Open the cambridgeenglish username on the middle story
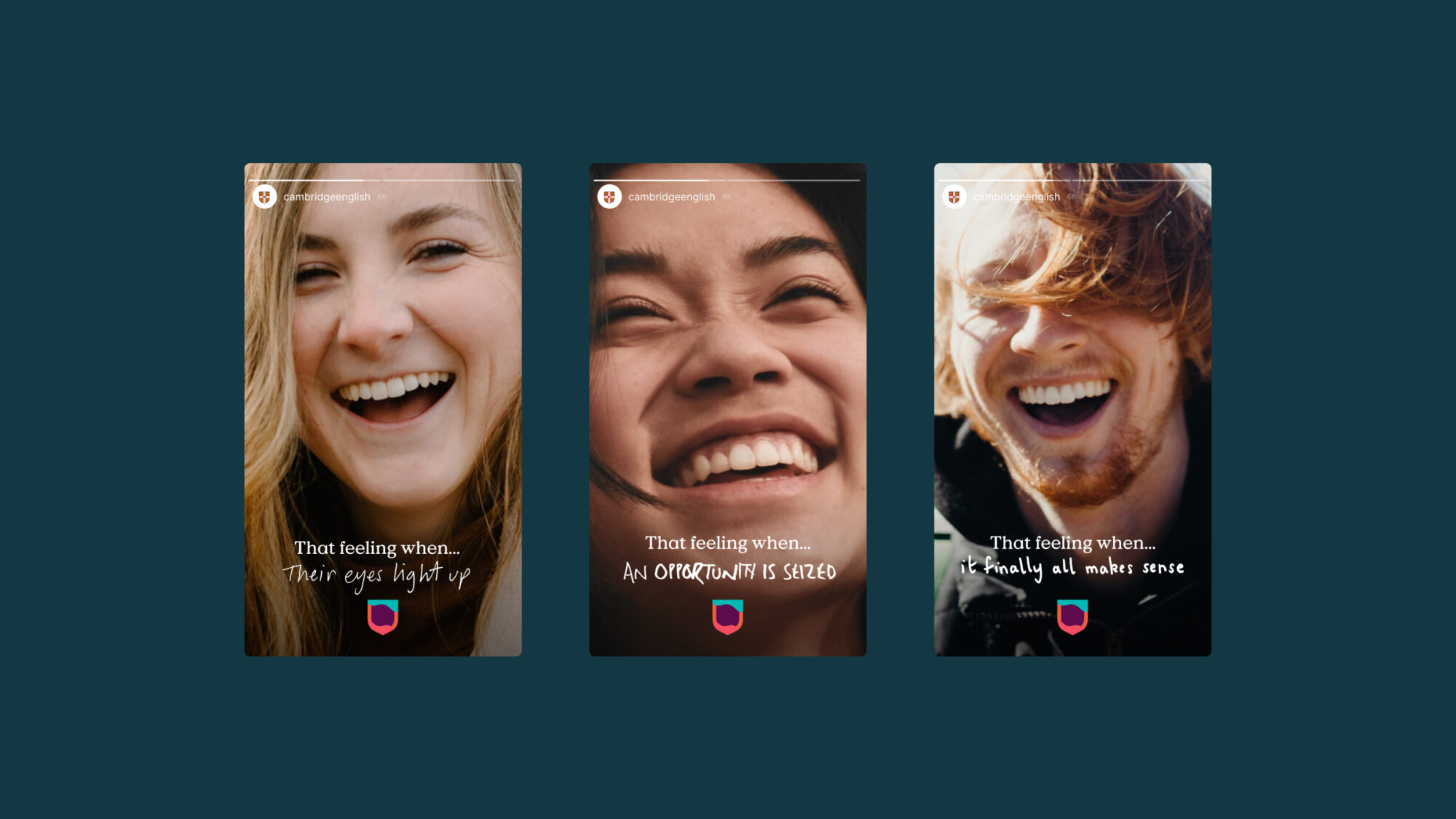 671,195
